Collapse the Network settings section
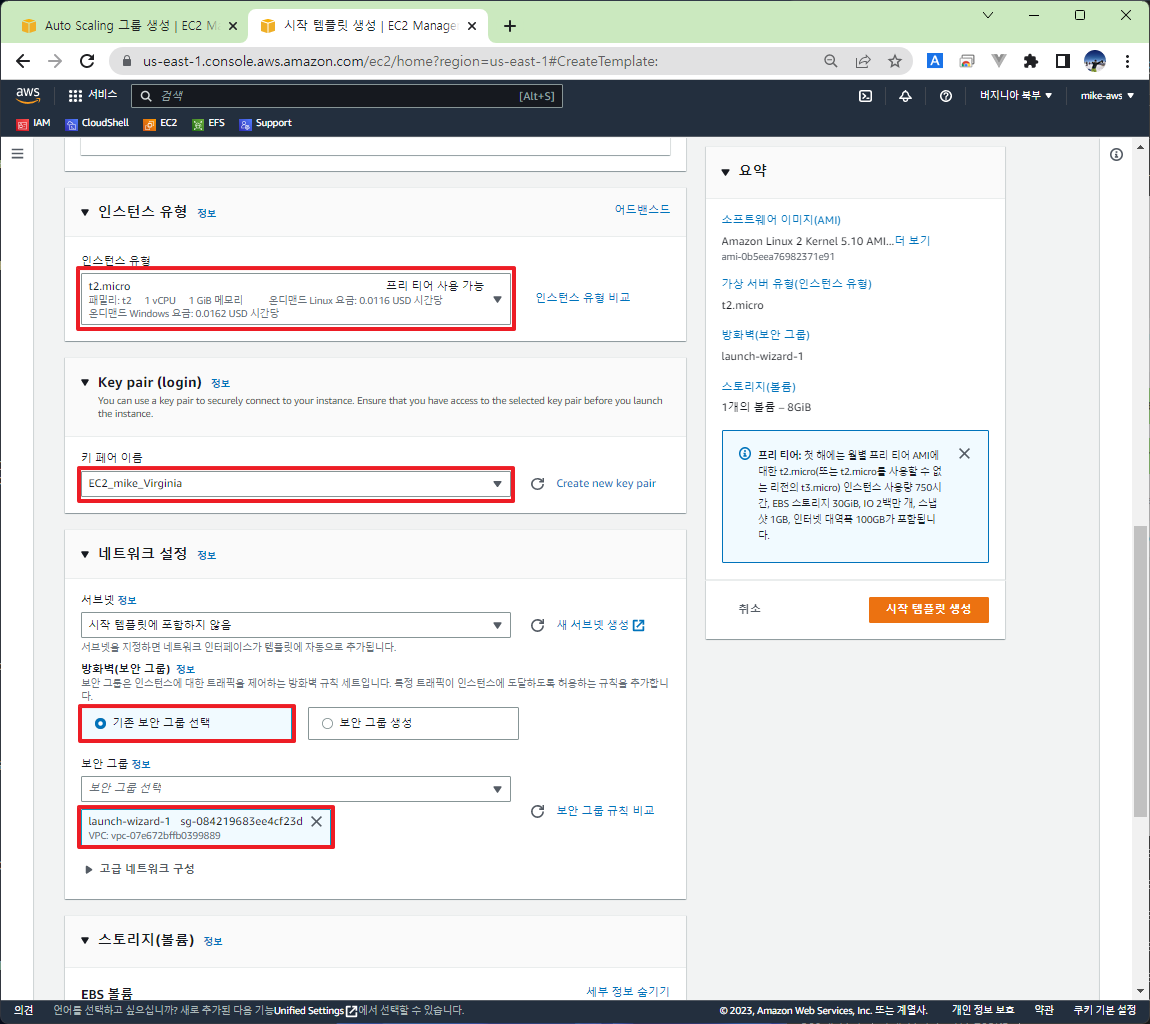1150x1024 pixels. 85,555
